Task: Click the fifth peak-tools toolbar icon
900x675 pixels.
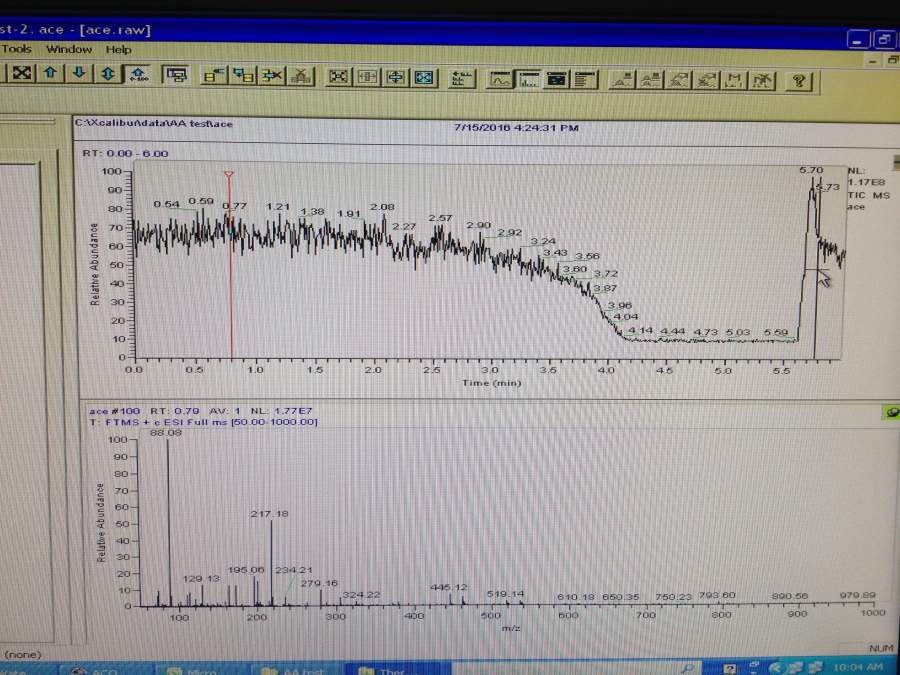Action: (x=735, y=82)
